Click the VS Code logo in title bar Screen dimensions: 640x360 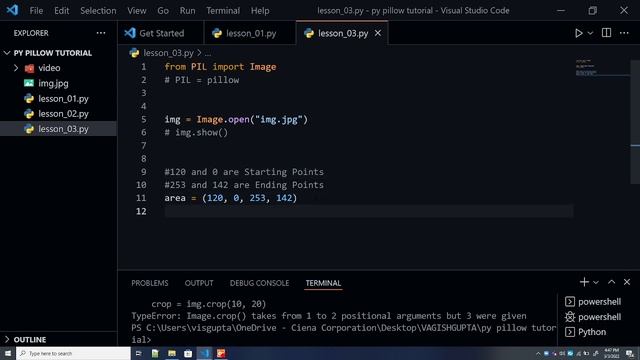(x=12, y=10)
